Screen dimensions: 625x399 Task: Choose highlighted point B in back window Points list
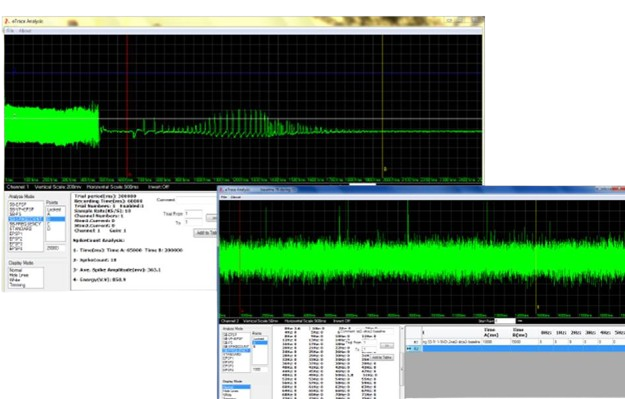click(55, 219)
